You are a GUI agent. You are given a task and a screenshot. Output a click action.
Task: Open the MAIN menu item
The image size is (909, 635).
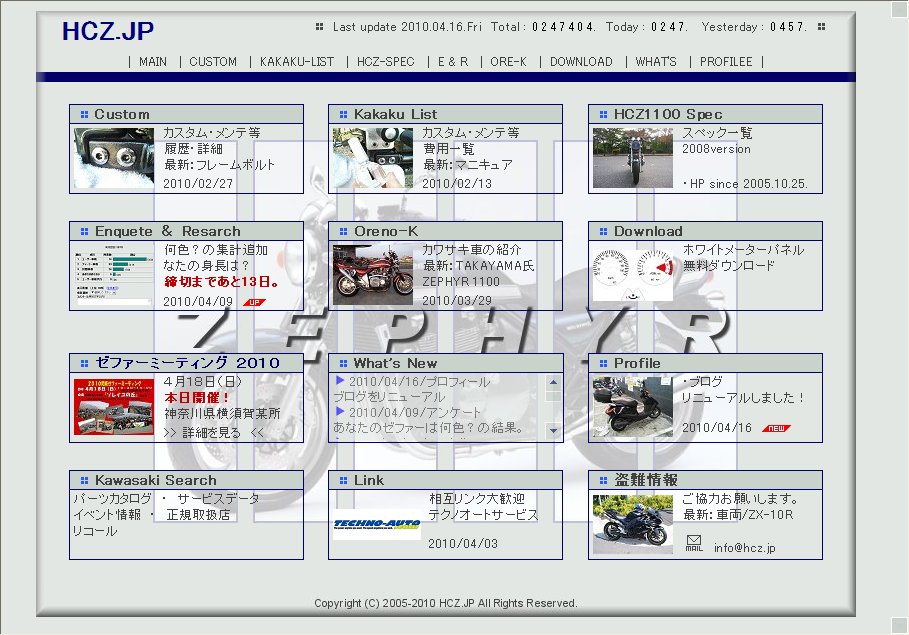coord(153,62)
